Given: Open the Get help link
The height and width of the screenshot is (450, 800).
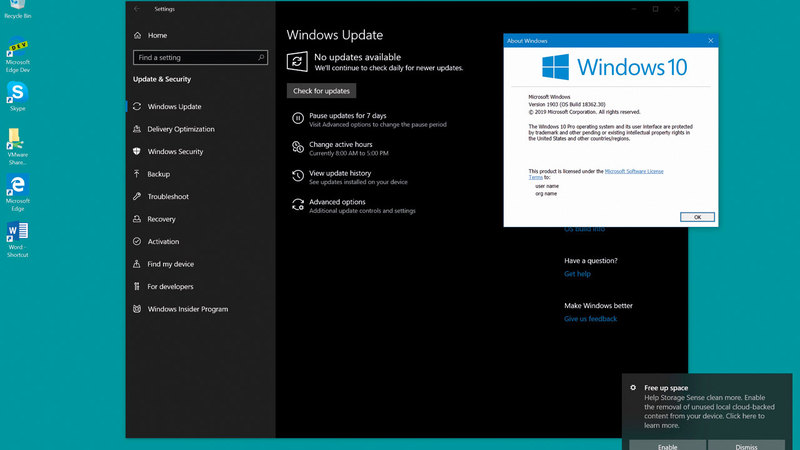Looking at the screenshot, I should tap(577, 274).
